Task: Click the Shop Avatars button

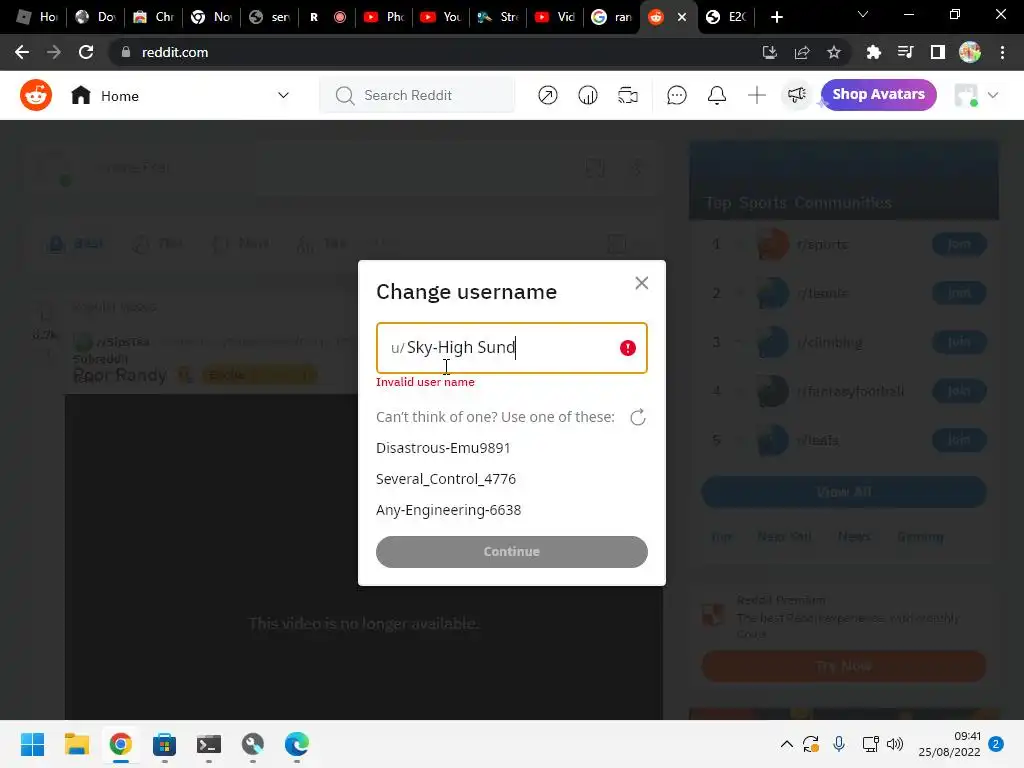Action: pyautogui.click(x=878, y=95)
